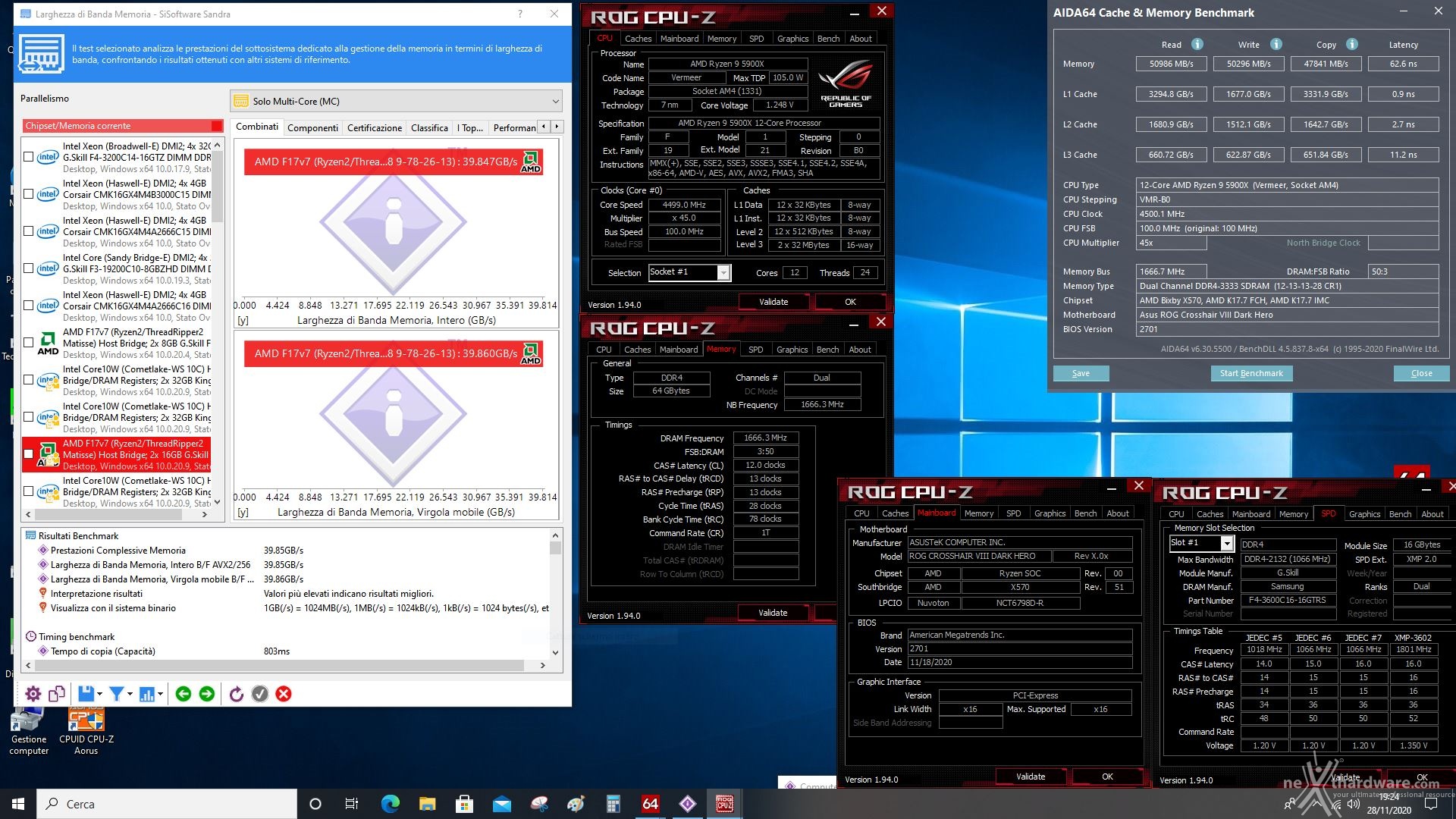Click the reference list vertical scrollbar
The height and width of the screenshot is (819, 1456).
click(x=218, y=187)
